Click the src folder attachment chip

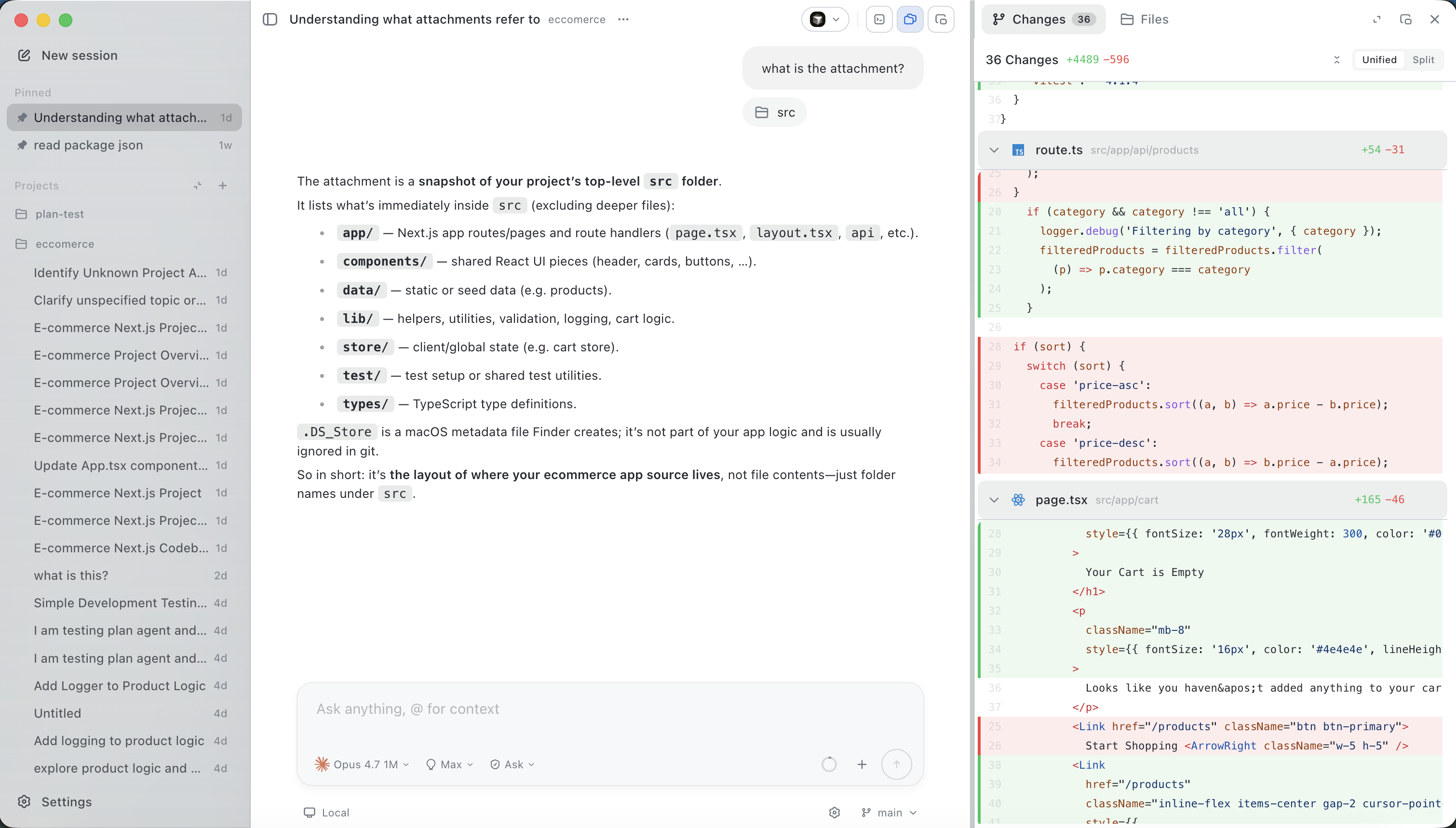[775, 113]
